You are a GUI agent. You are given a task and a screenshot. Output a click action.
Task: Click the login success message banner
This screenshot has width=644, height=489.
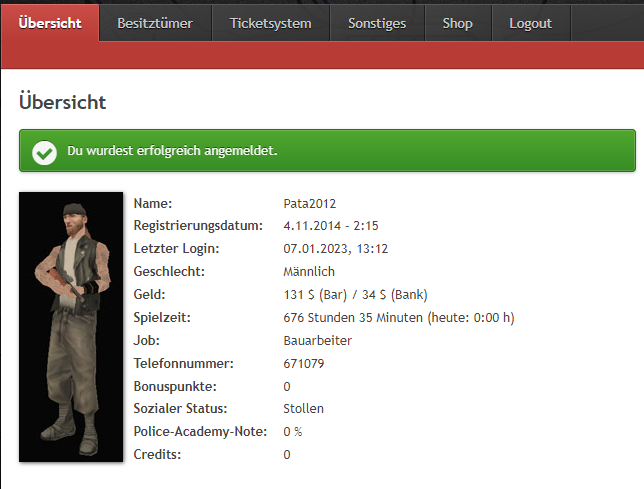tap(327, 151)
